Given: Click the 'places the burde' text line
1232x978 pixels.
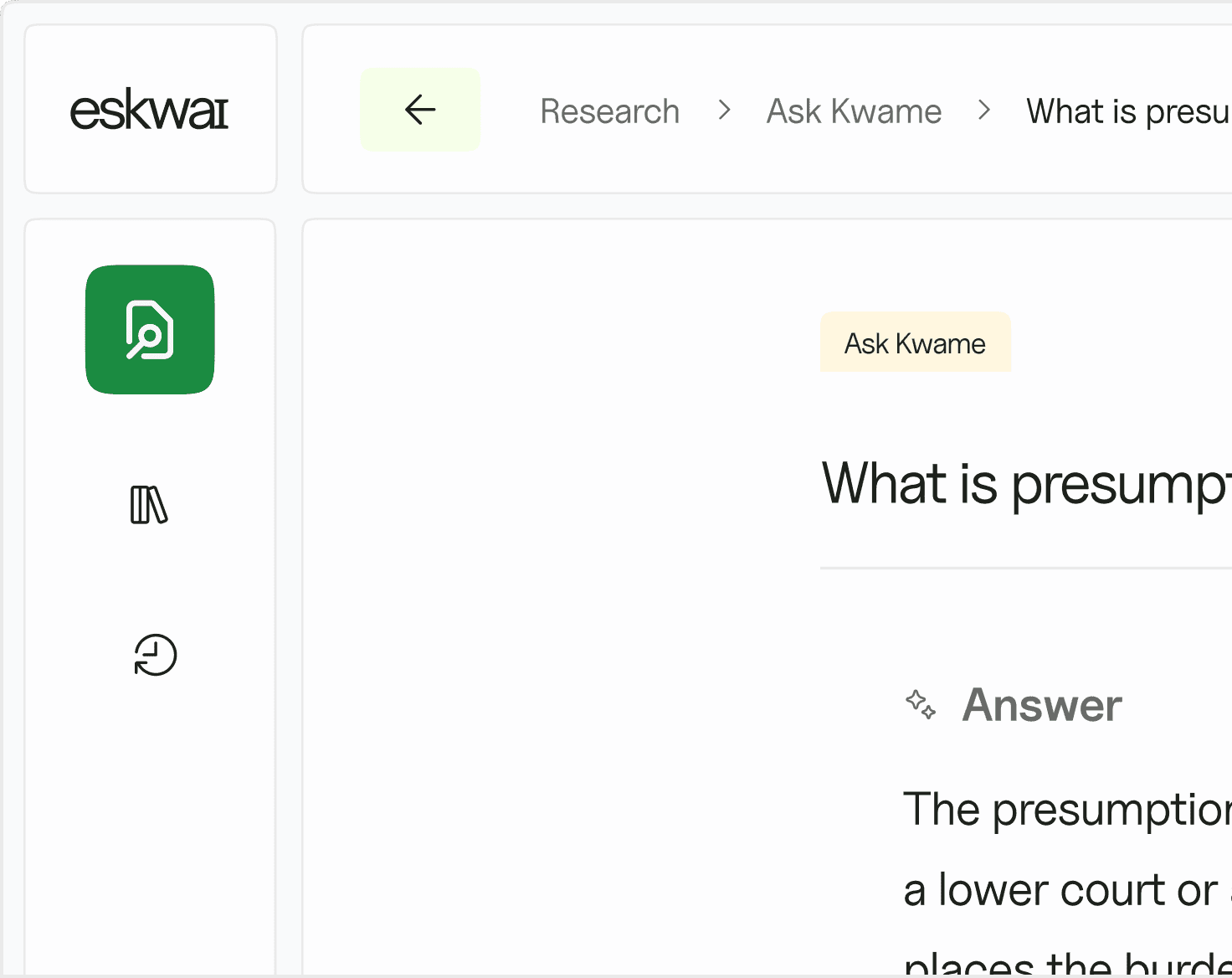Looking at the screenshot, I should tap(1066, 965).
